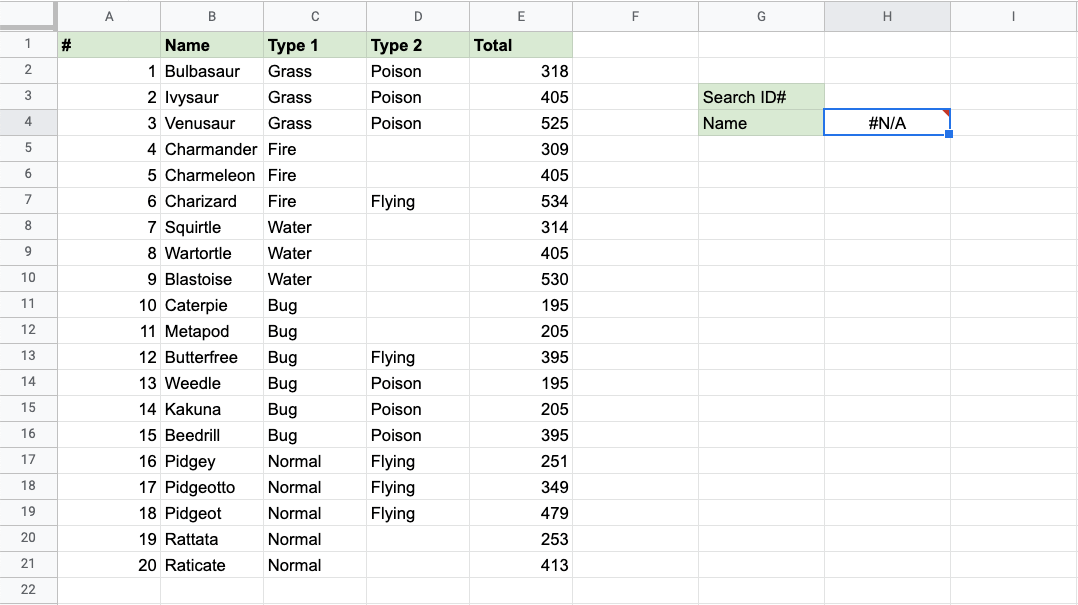Click the Name header cell in column B
This screenshot has width=1078, height=605.
point(211,45)
